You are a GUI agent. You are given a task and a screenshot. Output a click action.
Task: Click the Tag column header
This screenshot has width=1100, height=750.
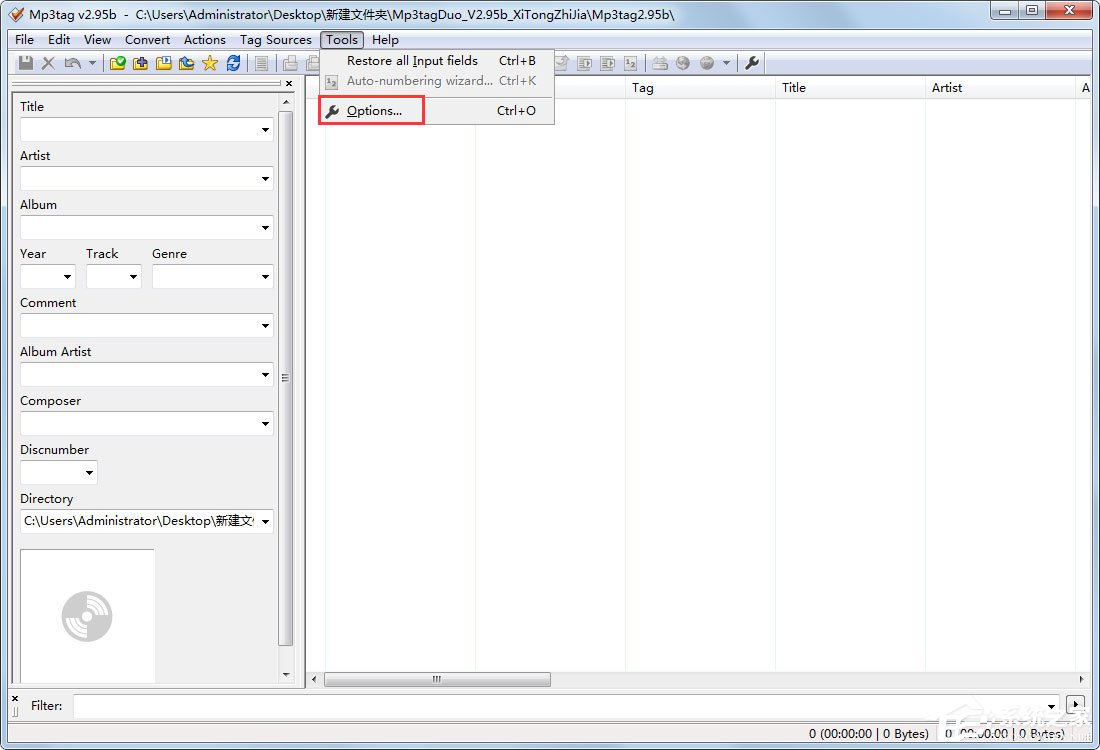tap(700, 88)
